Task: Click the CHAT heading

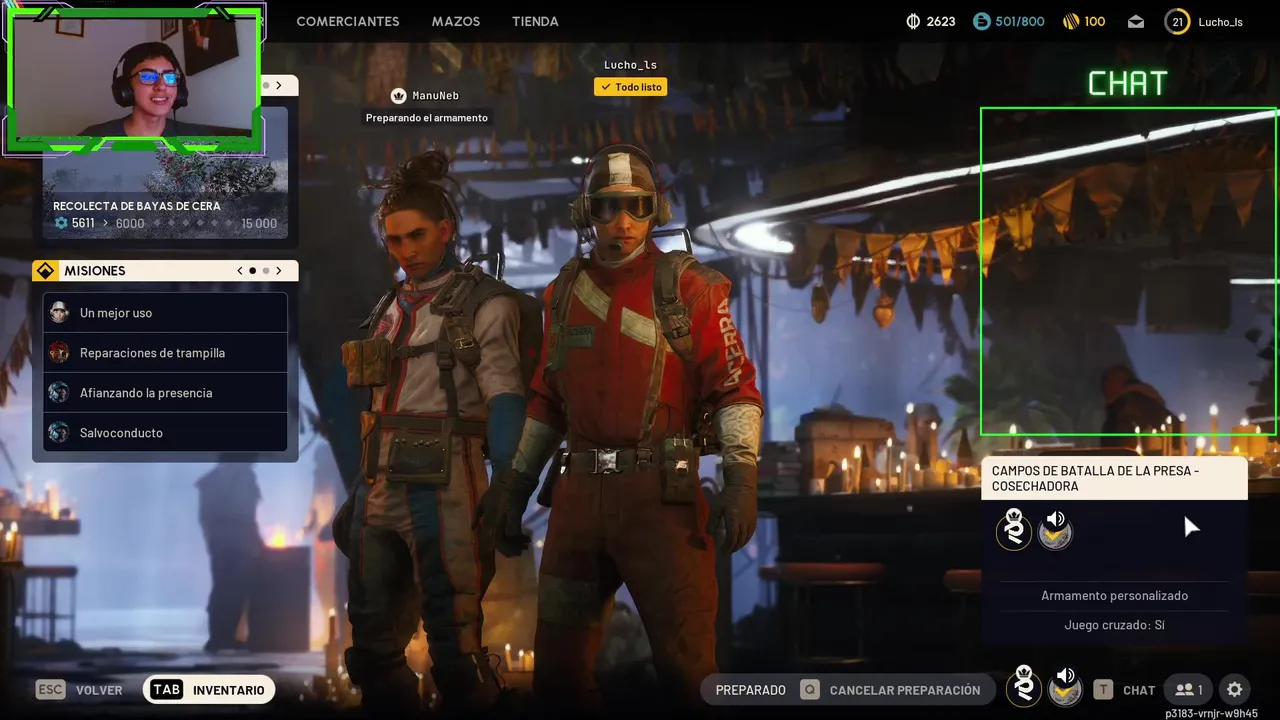Action: coord(1128,84)
